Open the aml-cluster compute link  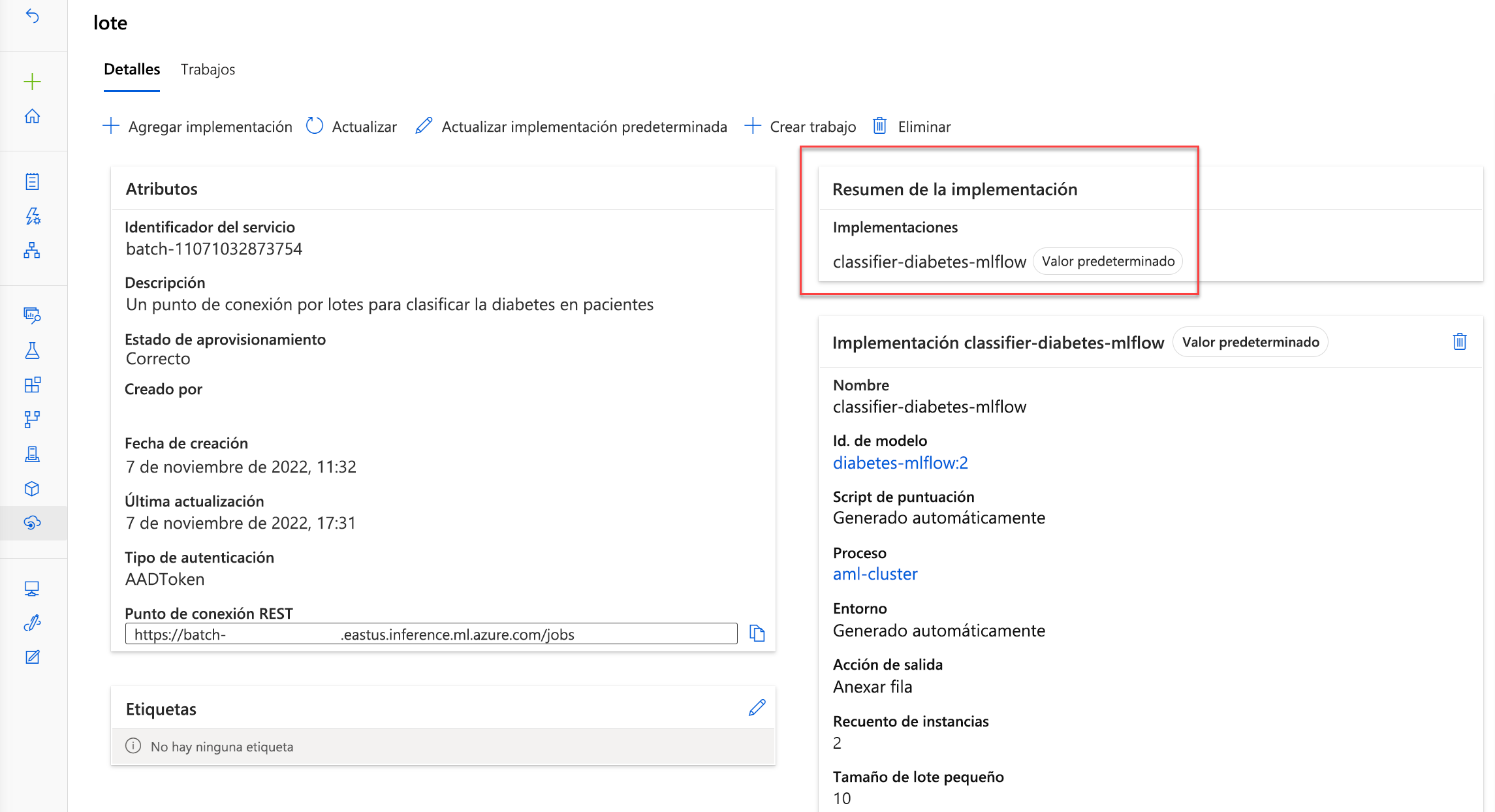coord(875,574)
